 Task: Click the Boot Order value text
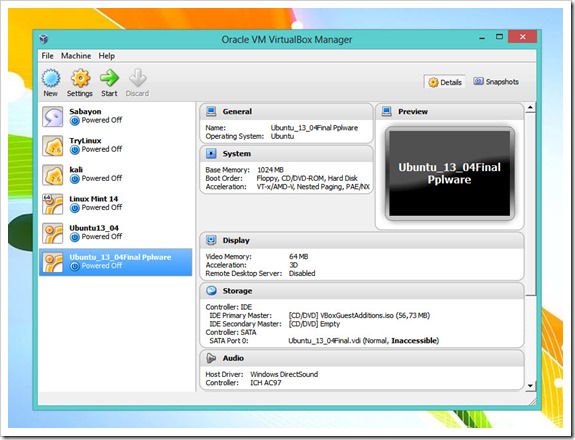click(307, 178)
